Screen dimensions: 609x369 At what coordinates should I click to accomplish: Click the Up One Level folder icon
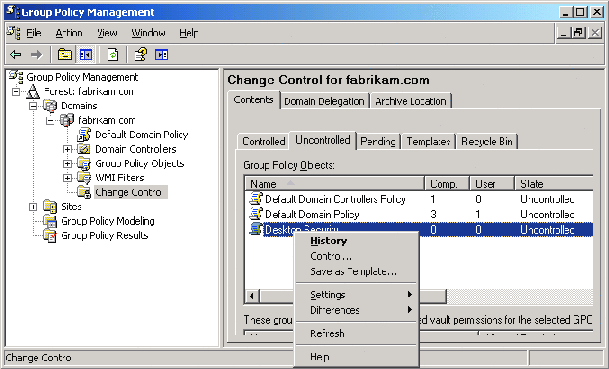tap(64, 55)
